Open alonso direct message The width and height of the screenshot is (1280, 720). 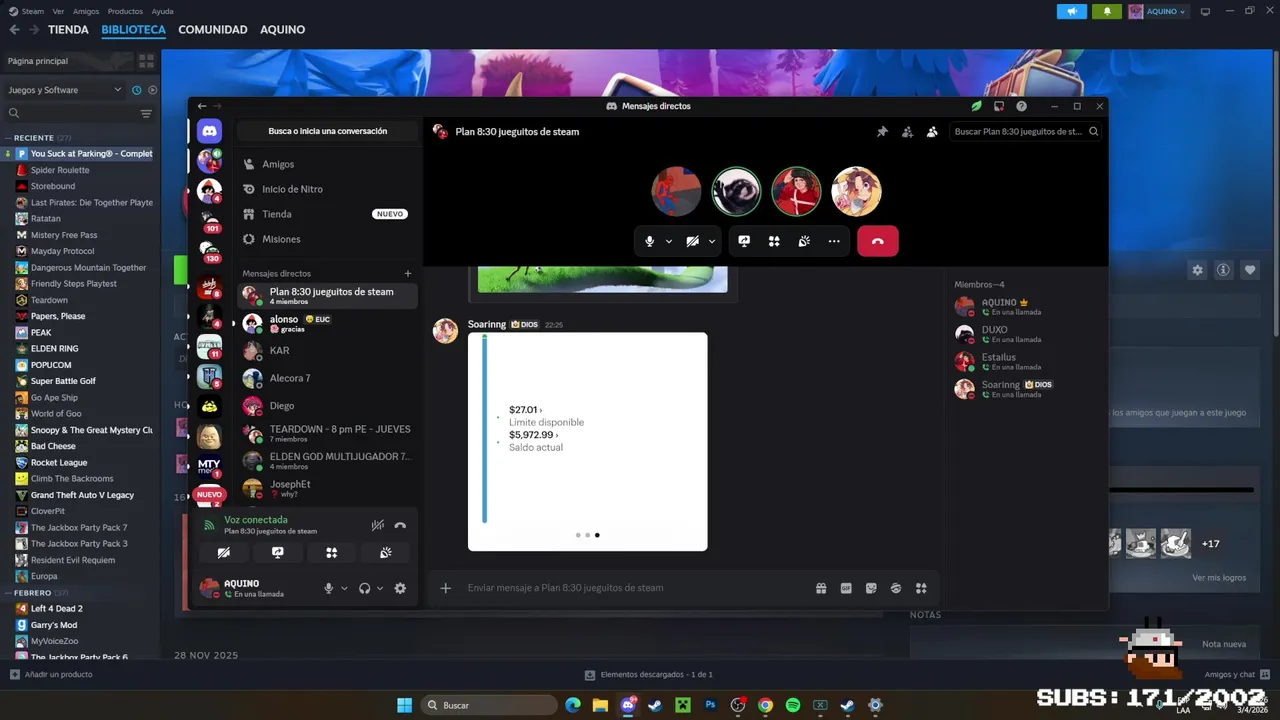(x=327, y=323)
